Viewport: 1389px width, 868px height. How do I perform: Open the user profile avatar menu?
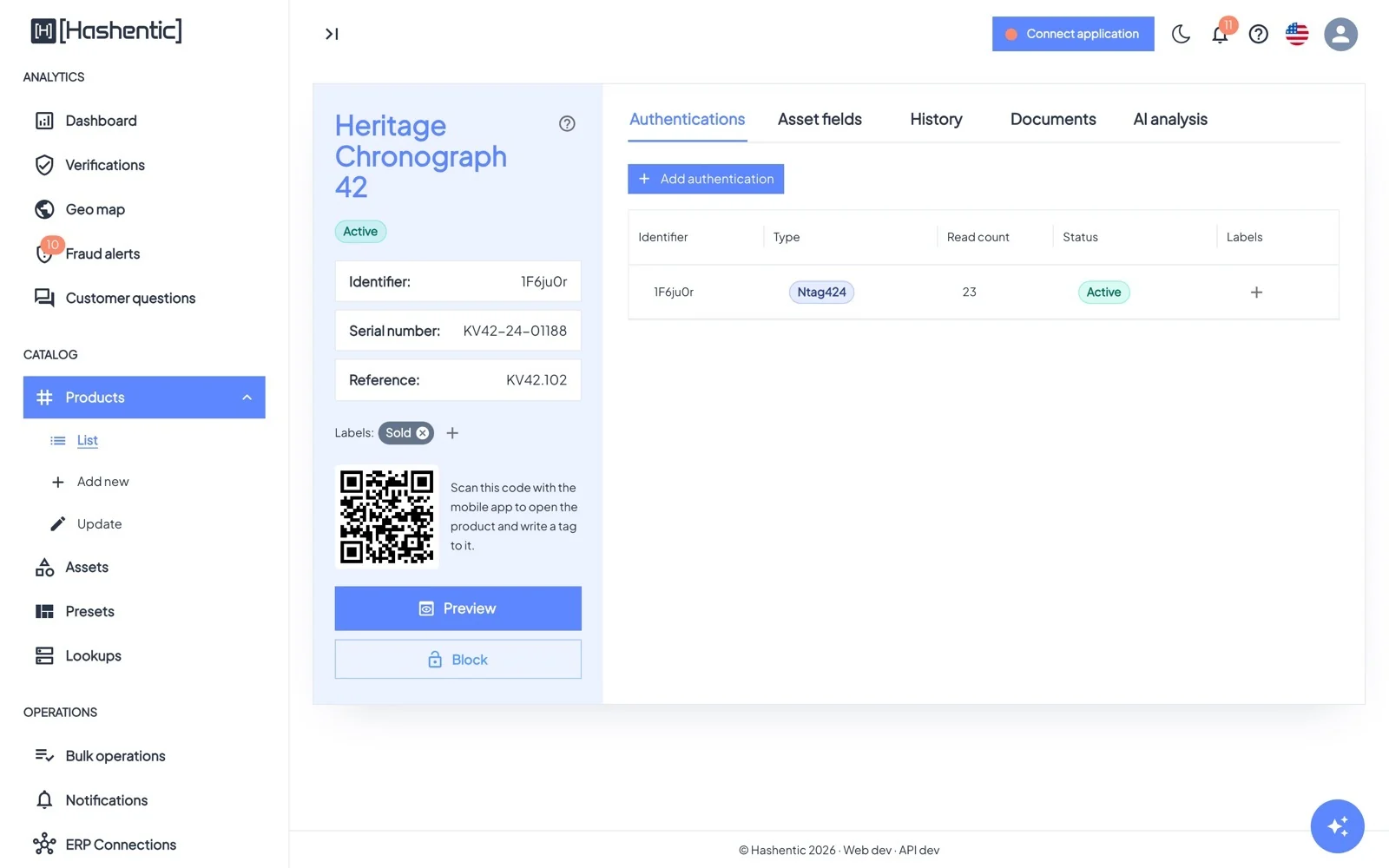pyautogui.click(x=1340, y=34)
